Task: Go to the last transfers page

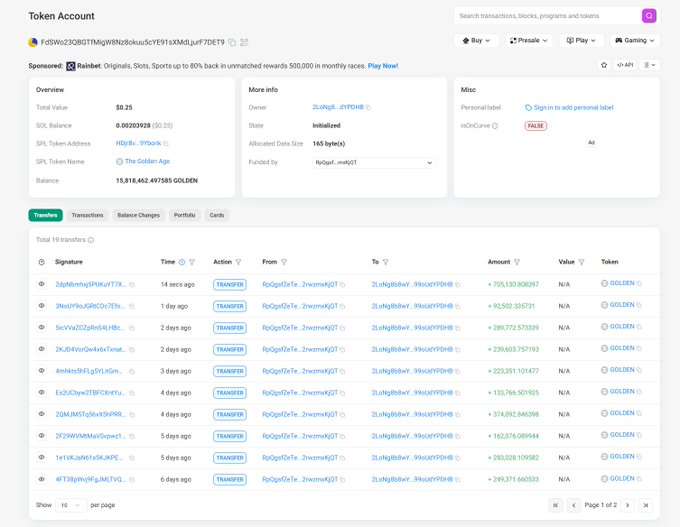Action: pos(645,505)
